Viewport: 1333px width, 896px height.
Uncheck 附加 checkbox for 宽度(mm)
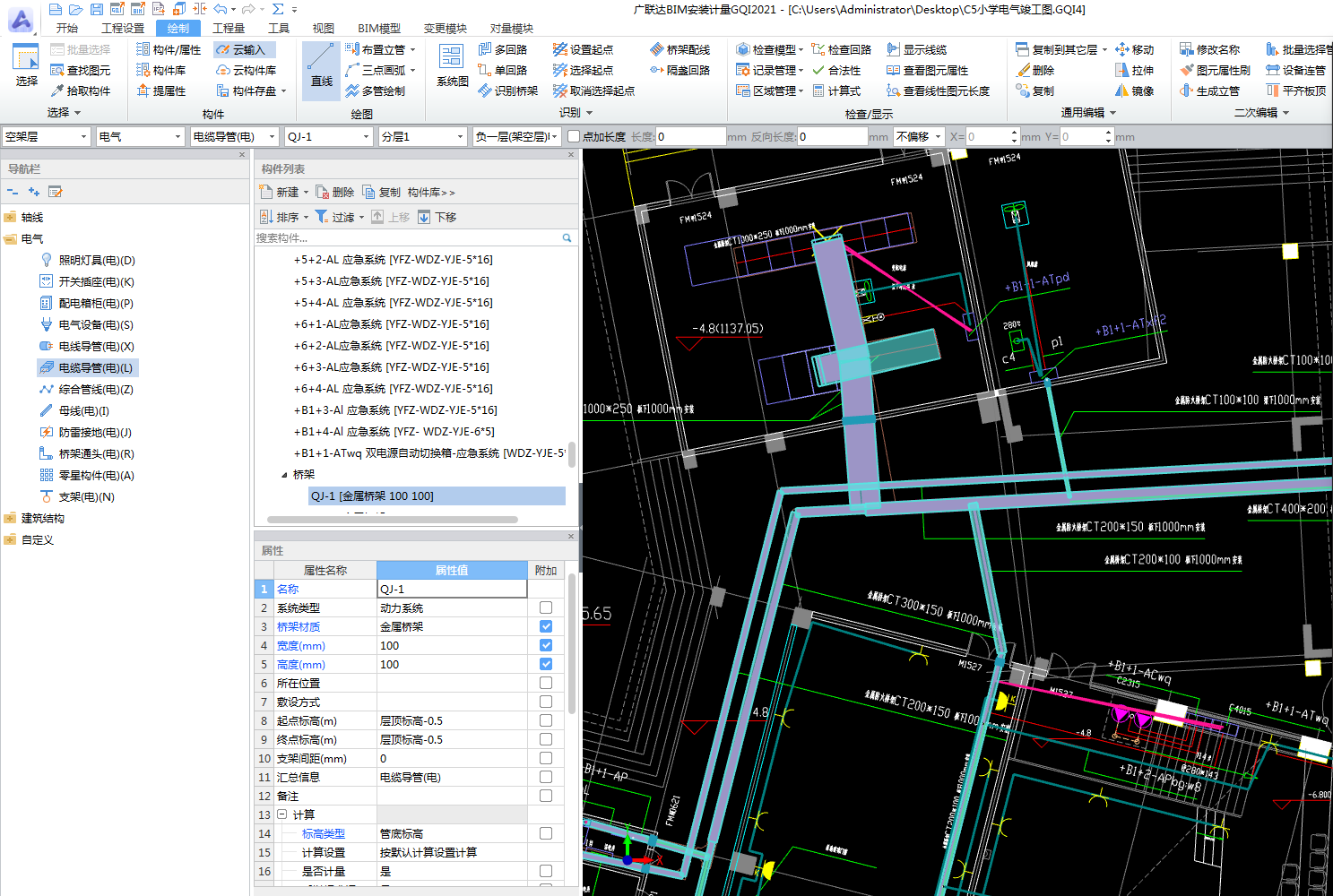click(546, 645)
